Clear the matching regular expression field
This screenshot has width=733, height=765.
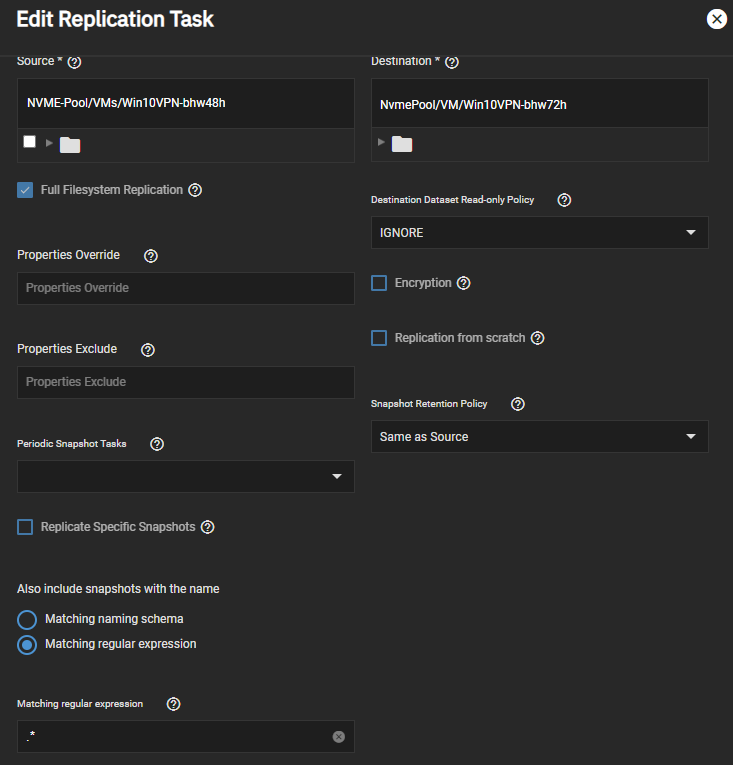coord(338,737)
